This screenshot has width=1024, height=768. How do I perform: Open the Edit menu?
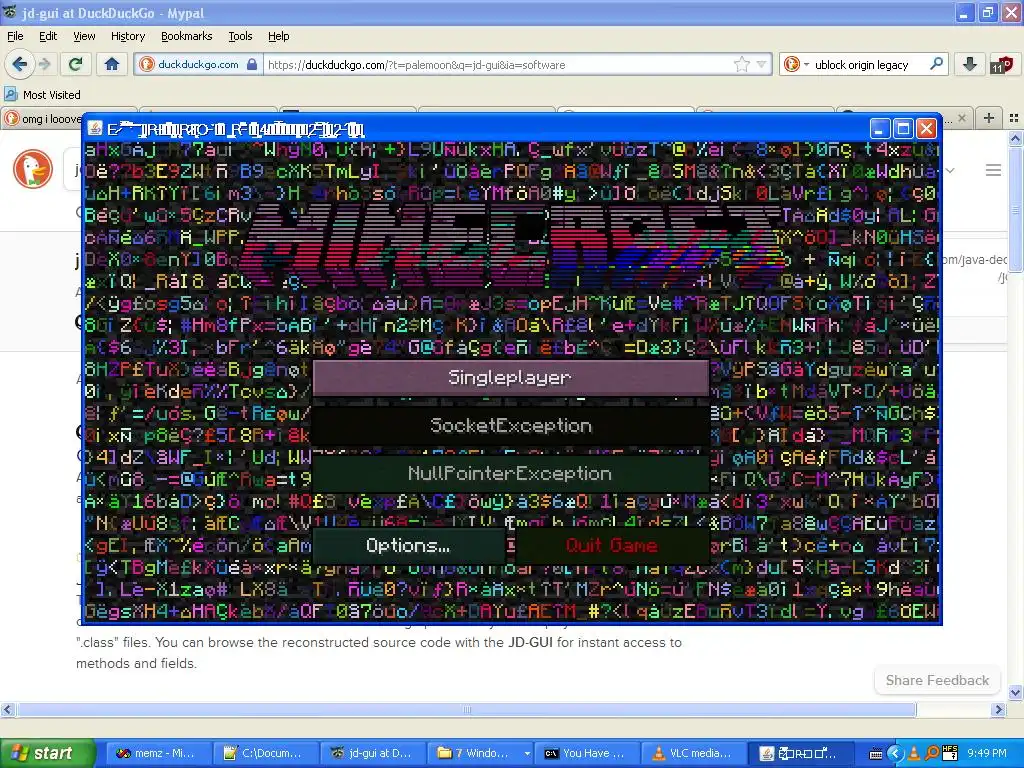point(48,36)
